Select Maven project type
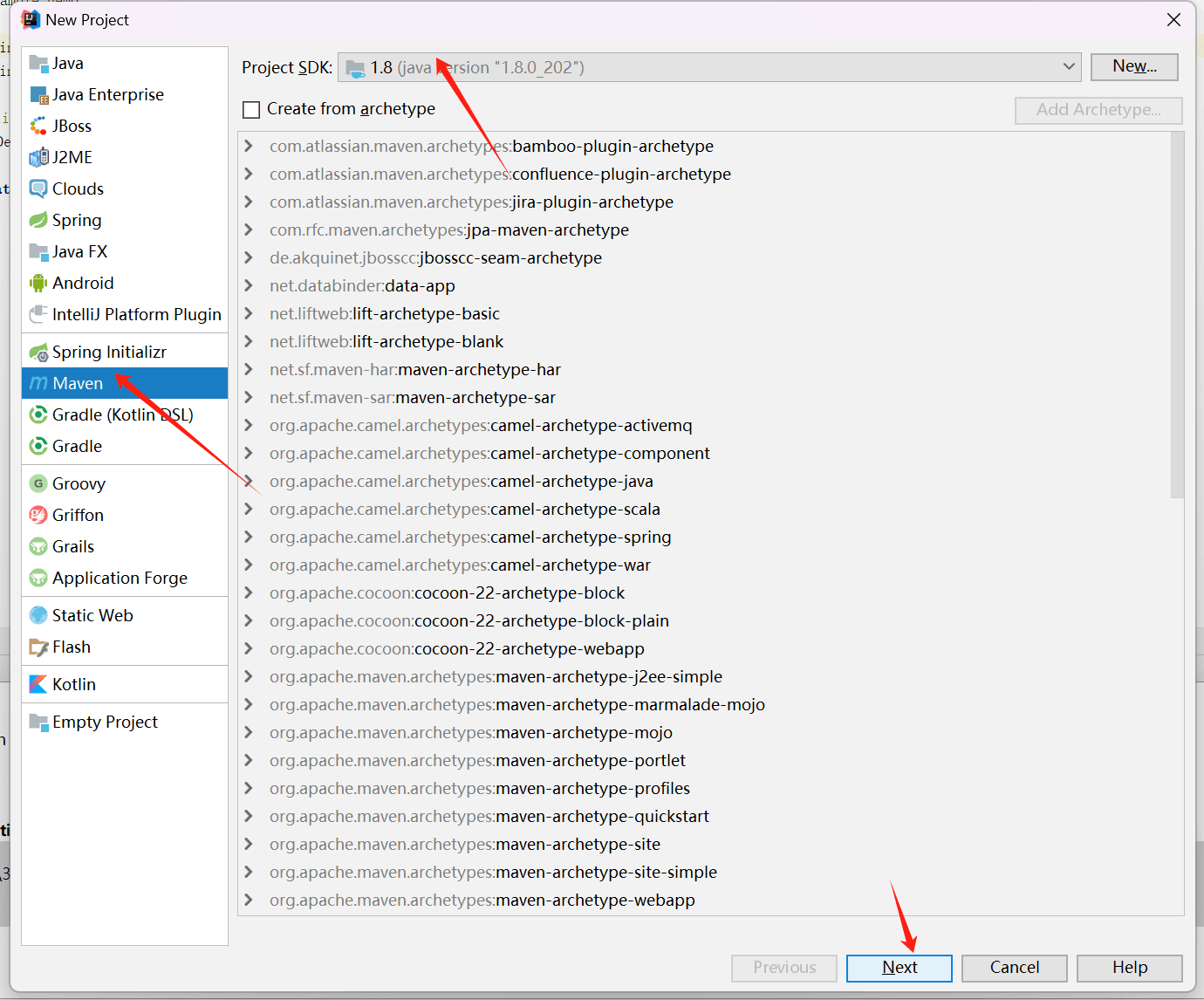This screenshot has height=1000, width=1204. (125, 383)
